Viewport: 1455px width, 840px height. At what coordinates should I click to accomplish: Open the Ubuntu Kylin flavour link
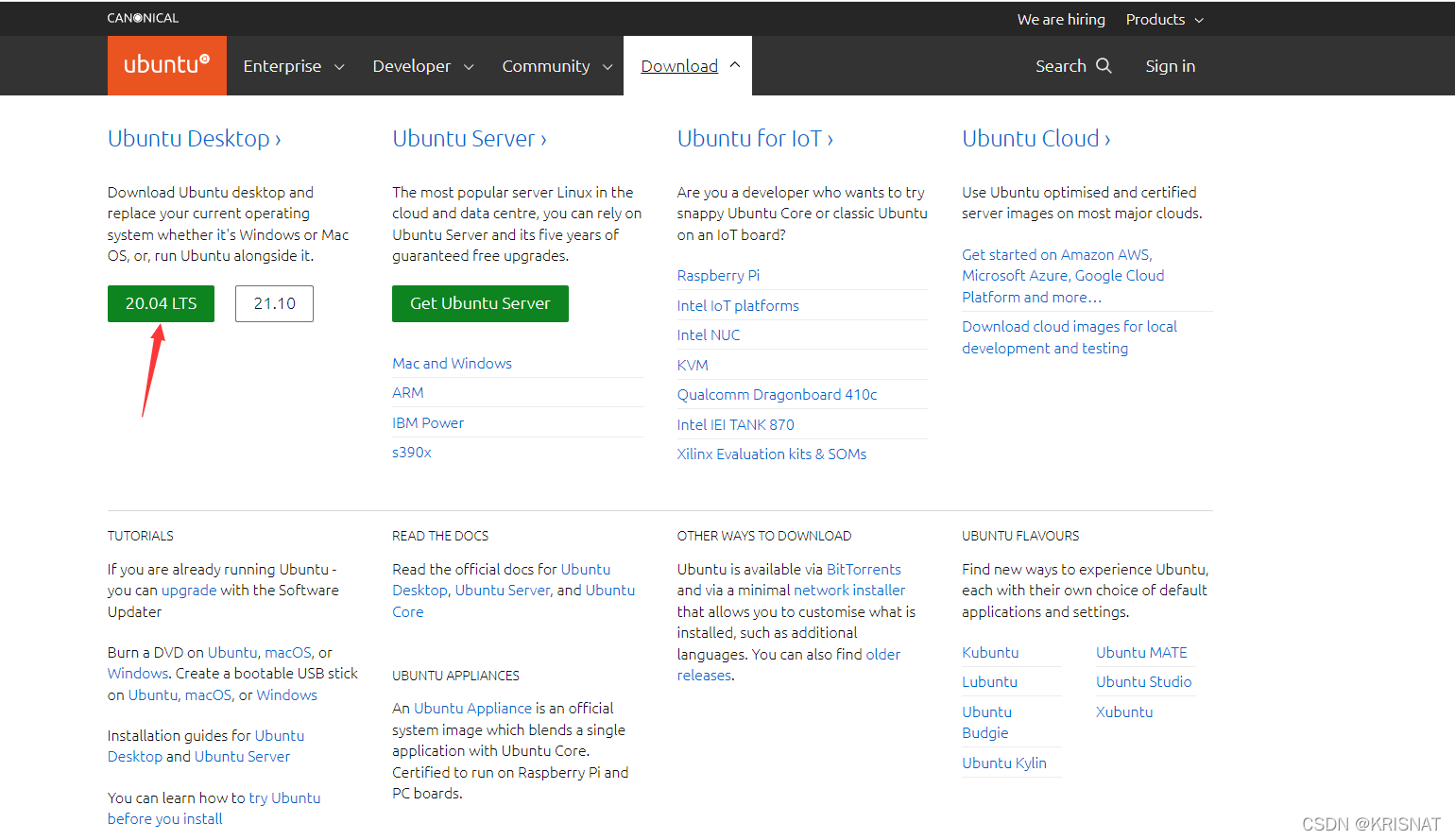tap(1004, 763)
